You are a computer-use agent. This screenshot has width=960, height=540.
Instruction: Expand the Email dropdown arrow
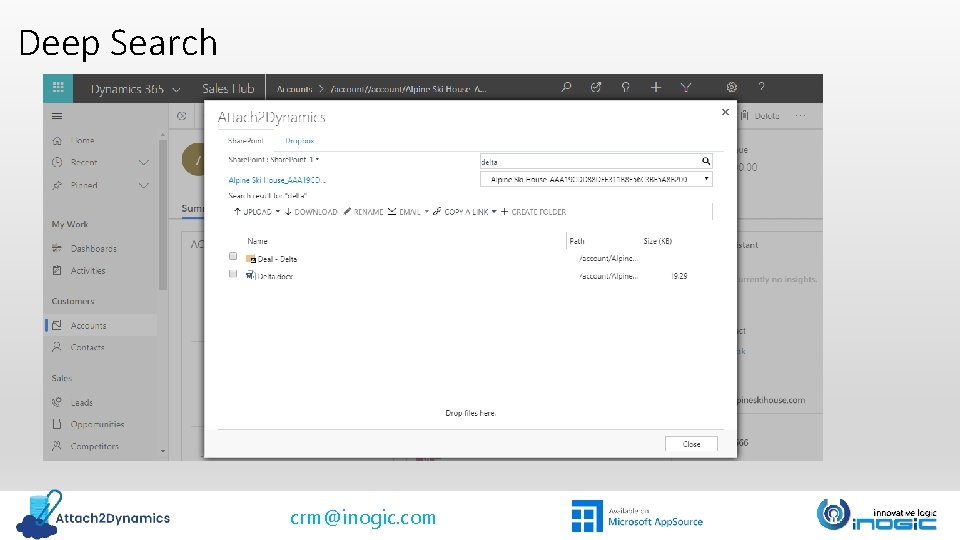pyautogui.click(x=427, y=212)
